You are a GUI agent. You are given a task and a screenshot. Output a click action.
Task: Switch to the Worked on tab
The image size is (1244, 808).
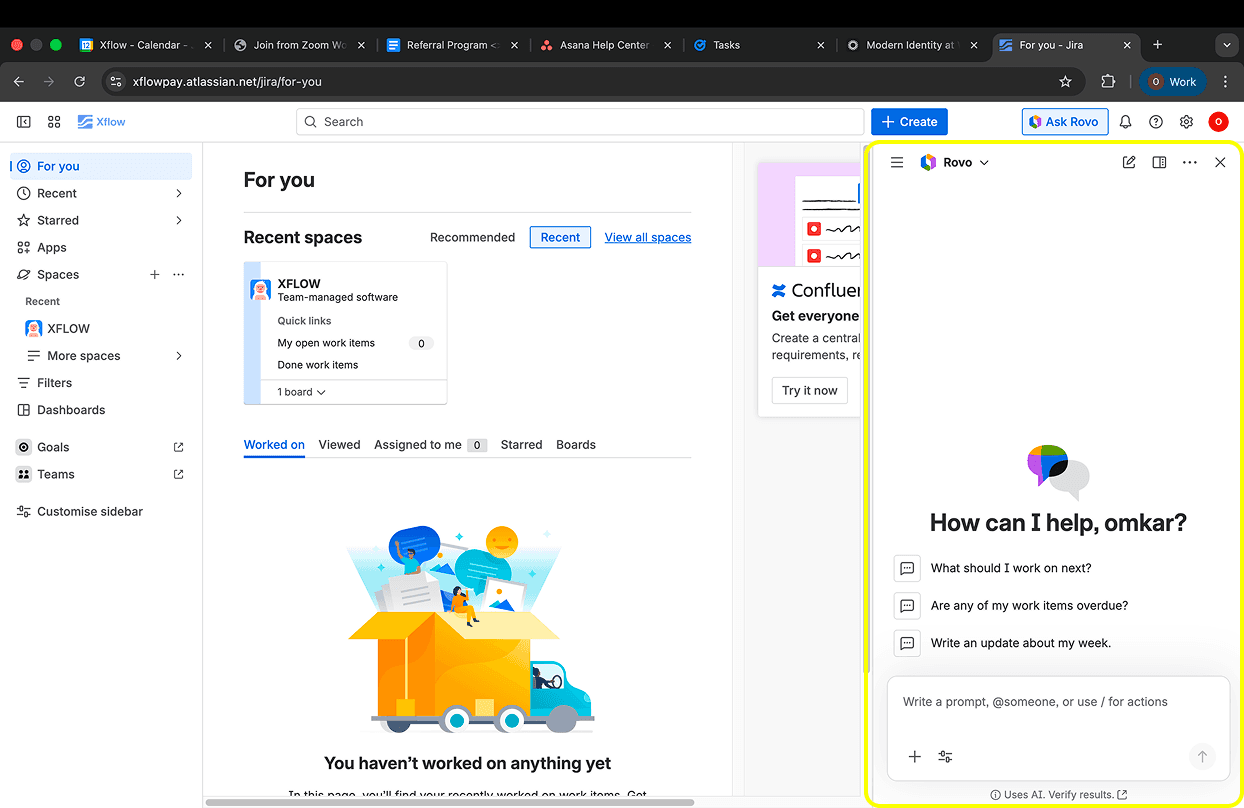click(274, 445)
